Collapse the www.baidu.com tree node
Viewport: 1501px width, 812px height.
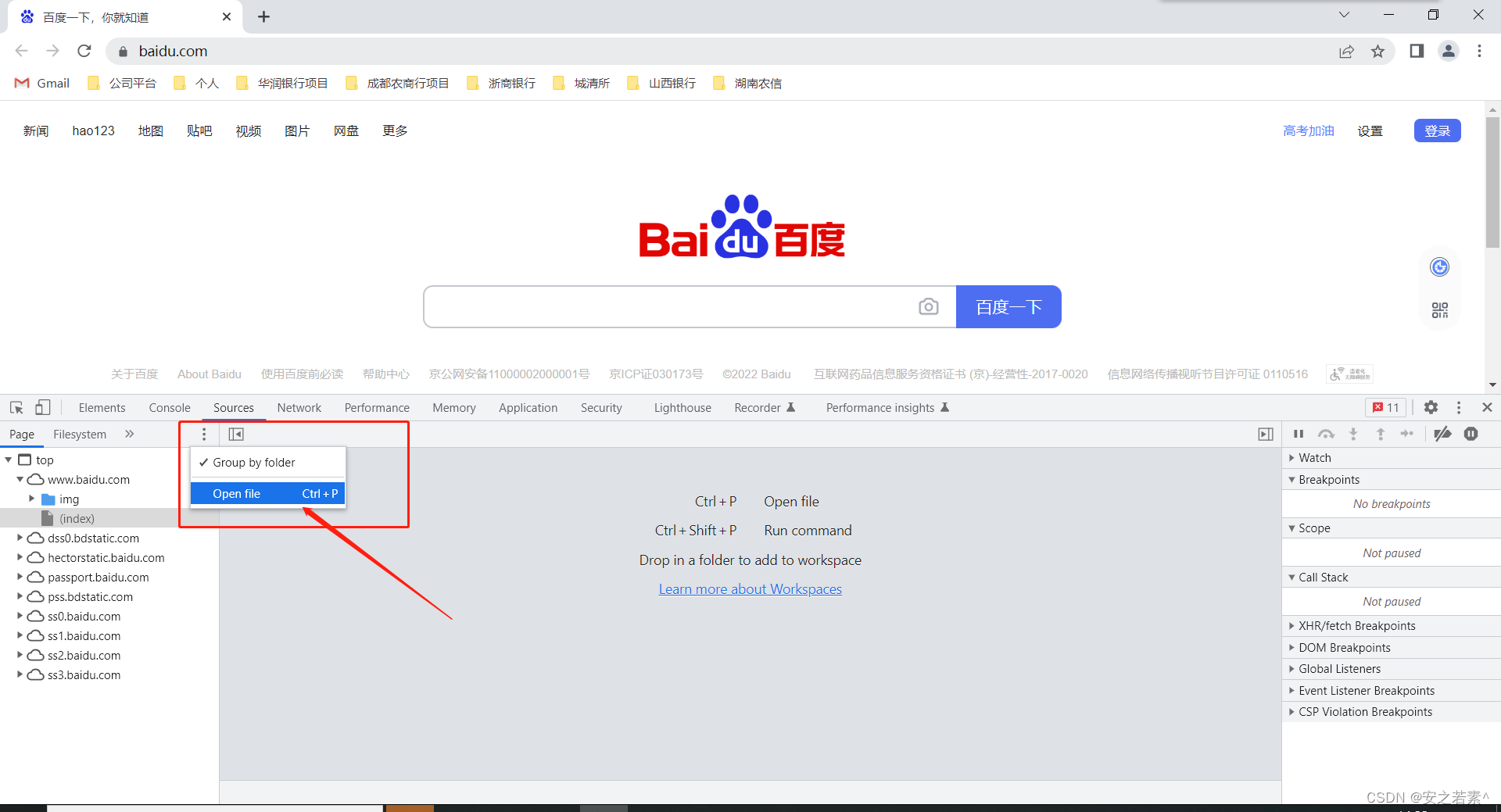pos(20,480)
